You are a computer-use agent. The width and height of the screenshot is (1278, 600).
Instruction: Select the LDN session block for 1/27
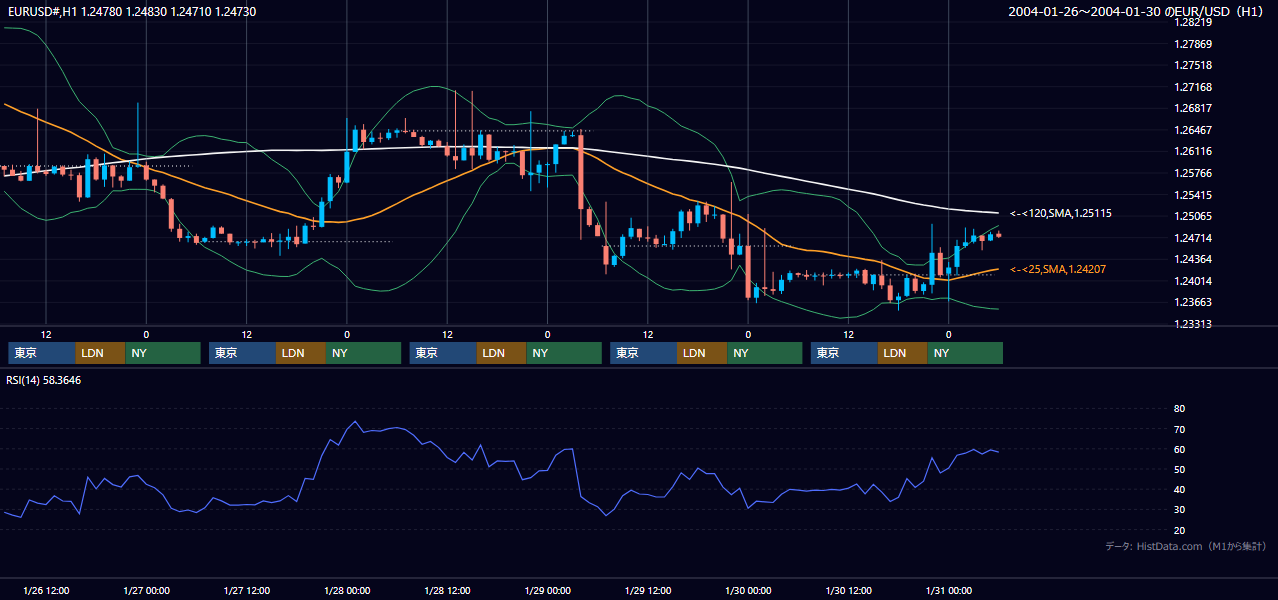(x=301, y=353)
